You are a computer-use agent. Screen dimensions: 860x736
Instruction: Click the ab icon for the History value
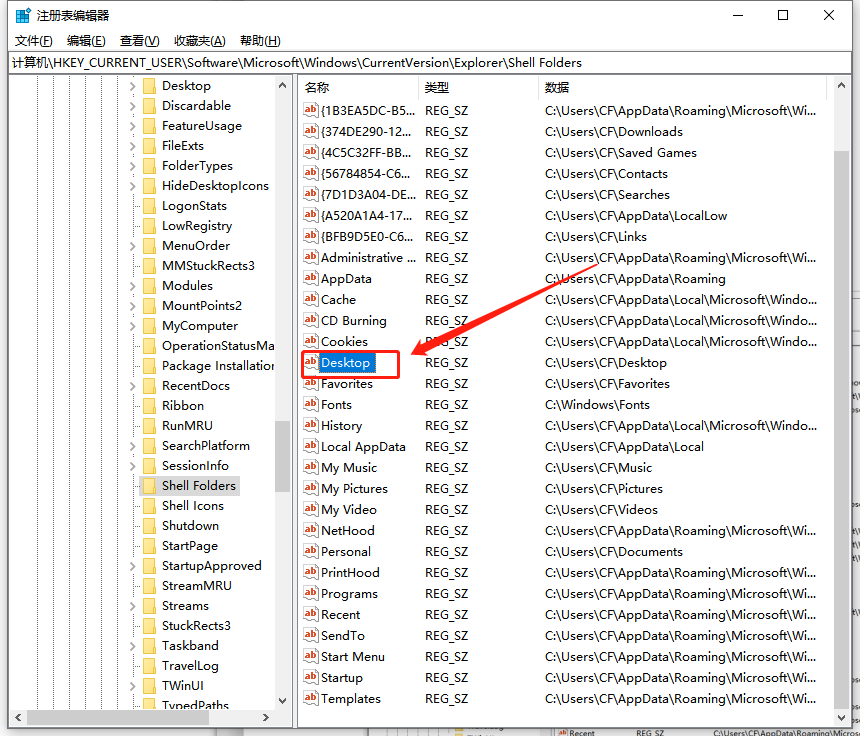tap(310, 425)
